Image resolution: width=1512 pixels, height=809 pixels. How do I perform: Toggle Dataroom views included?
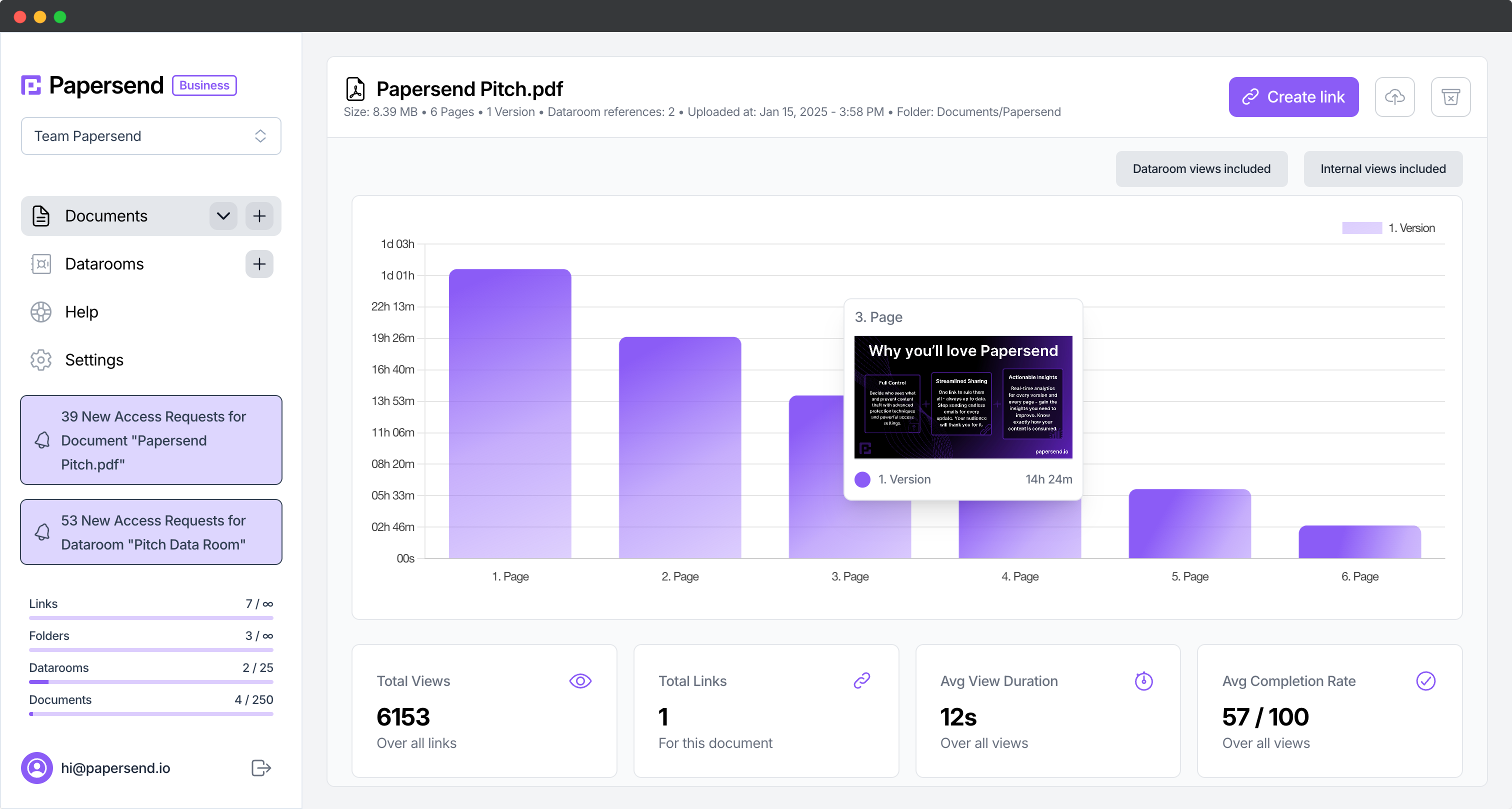tap(1201, 168)
